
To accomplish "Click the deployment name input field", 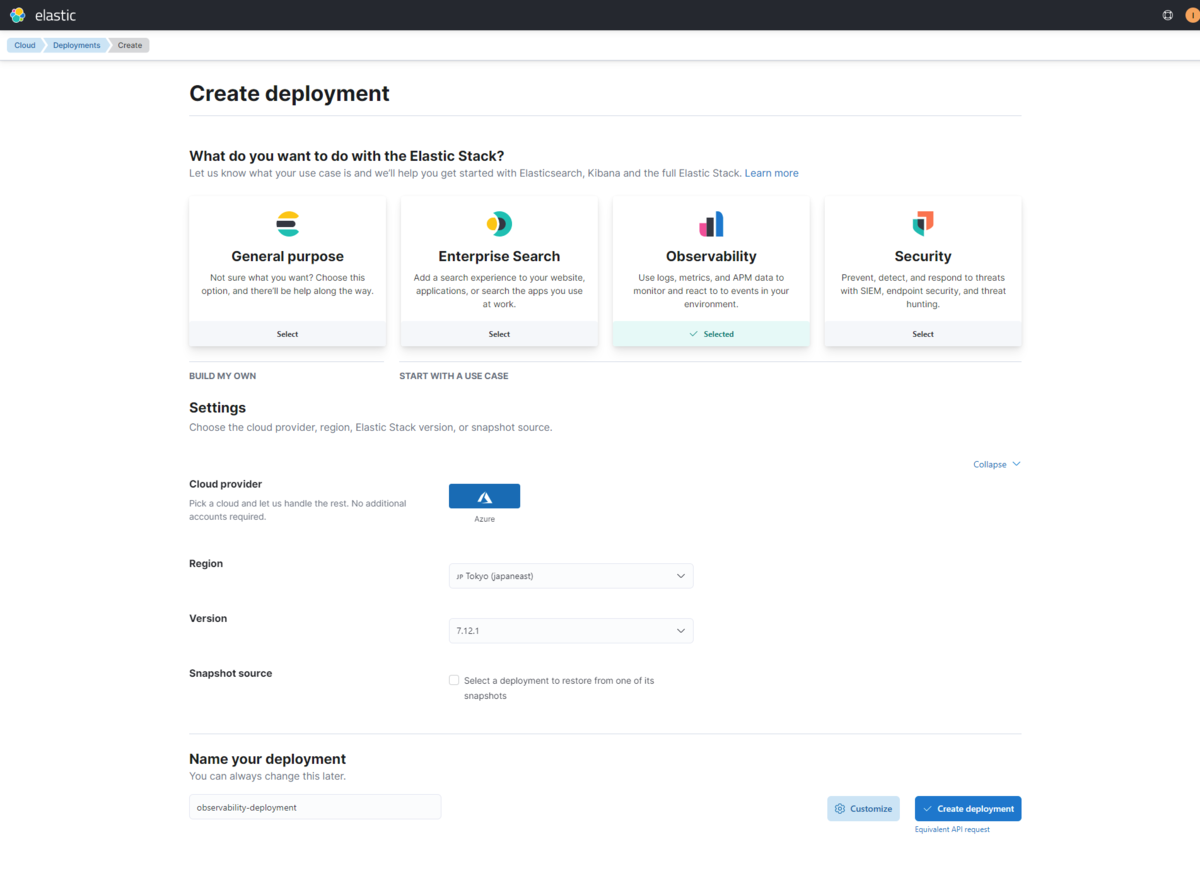I will [315, 807].
